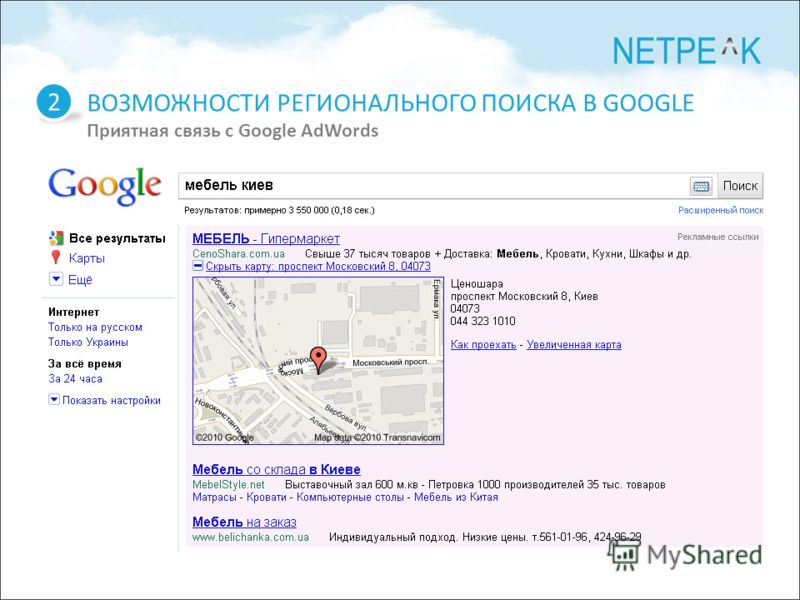Click the 'Ценошара' business name
The width and height of the screenshot is (800, 600).
pos(477,284)
